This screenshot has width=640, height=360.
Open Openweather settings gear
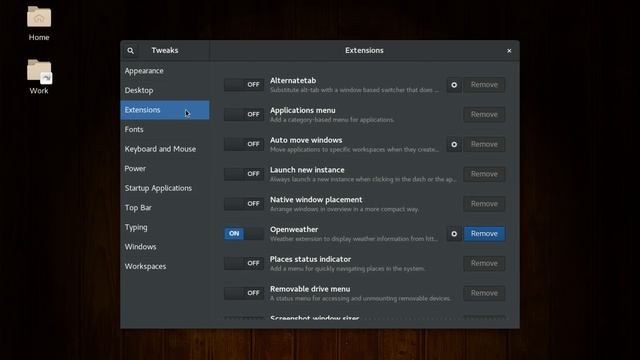pos(454,234)
